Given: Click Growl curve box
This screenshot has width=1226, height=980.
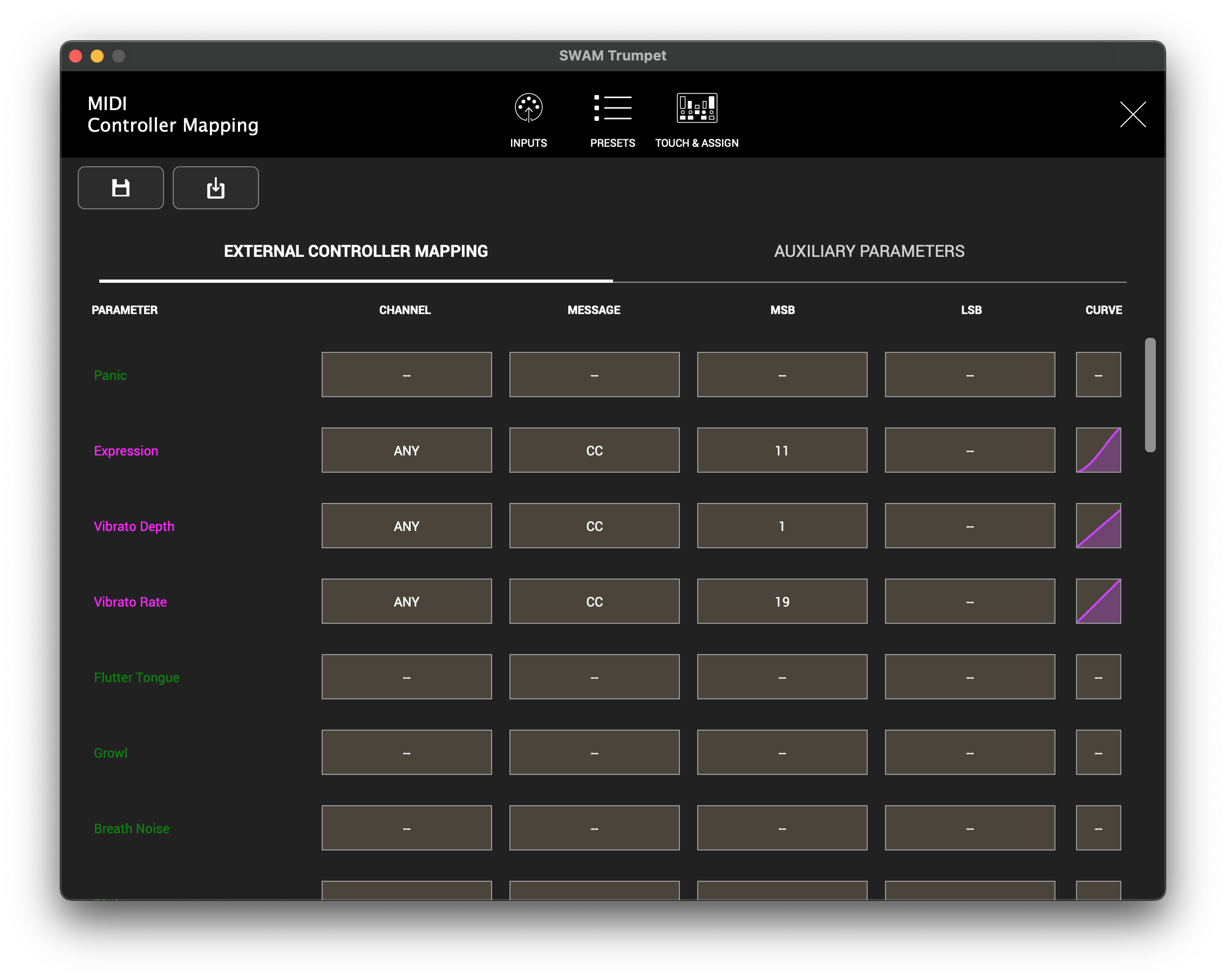Looking at the screenshot, I should 1098,752.
